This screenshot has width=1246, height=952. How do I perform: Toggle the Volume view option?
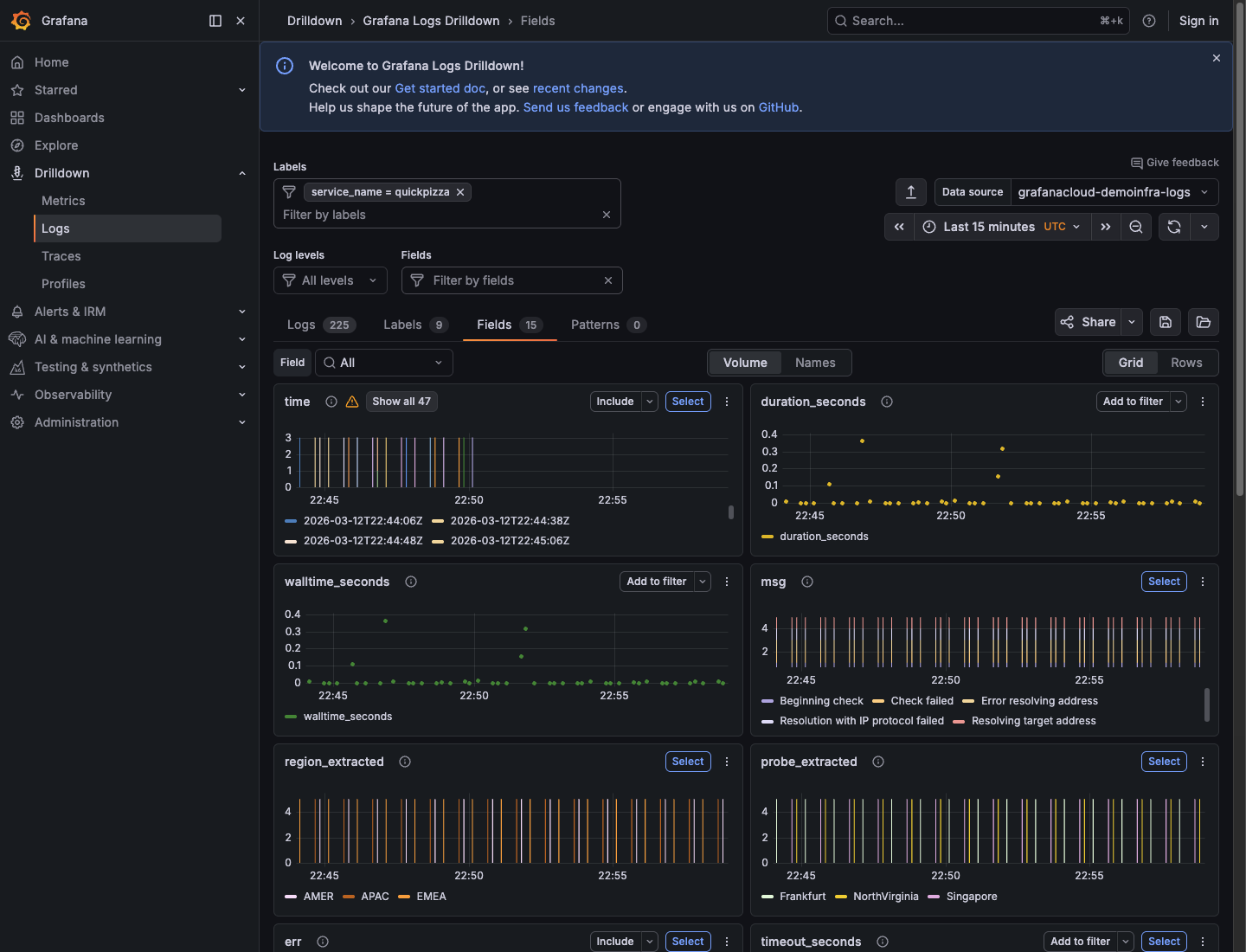[x=745, y=363]
